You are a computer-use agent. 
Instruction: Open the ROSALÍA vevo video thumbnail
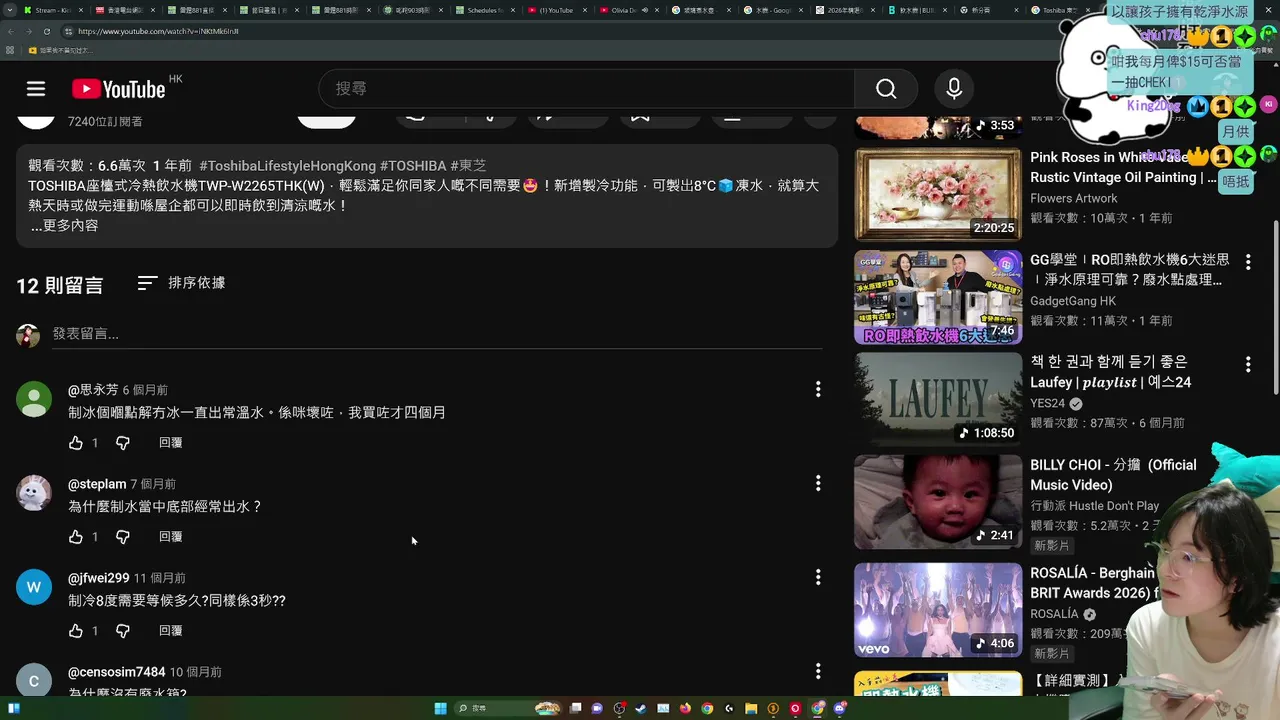point(938,610)
